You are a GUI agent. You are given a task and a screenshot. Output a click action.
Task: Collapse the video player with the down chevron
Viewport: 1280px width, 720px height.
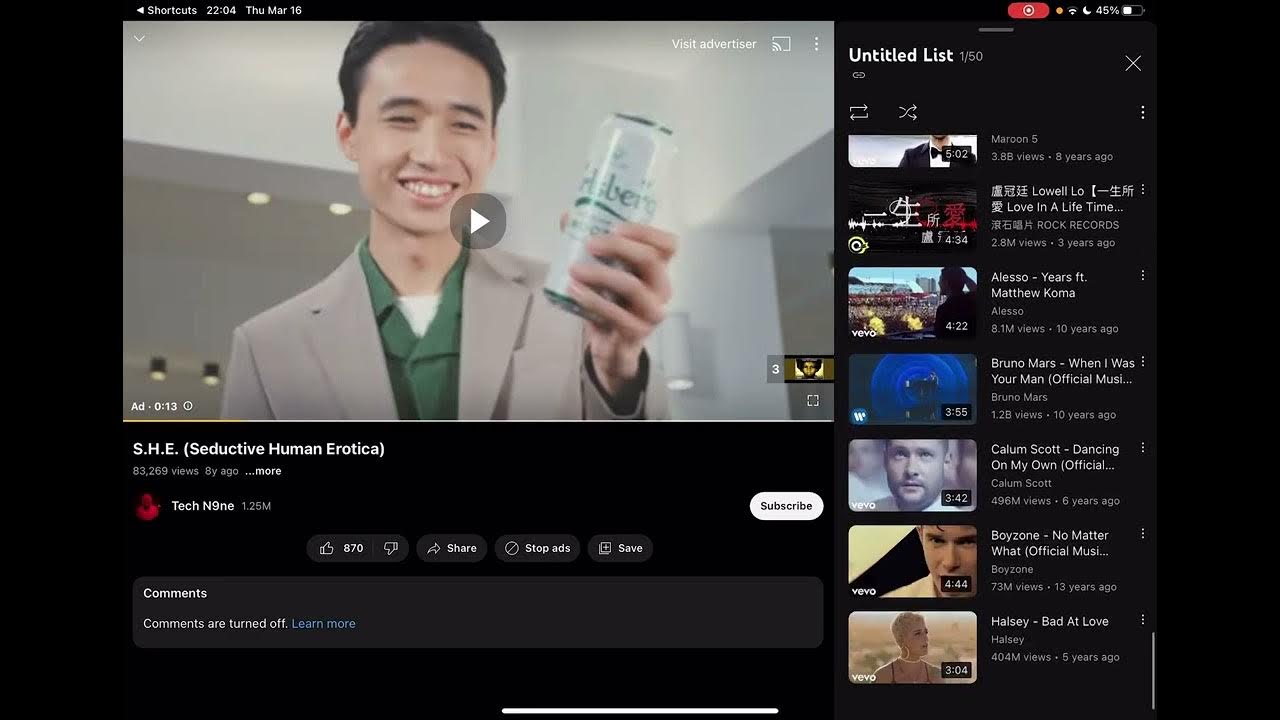[139, 39]
